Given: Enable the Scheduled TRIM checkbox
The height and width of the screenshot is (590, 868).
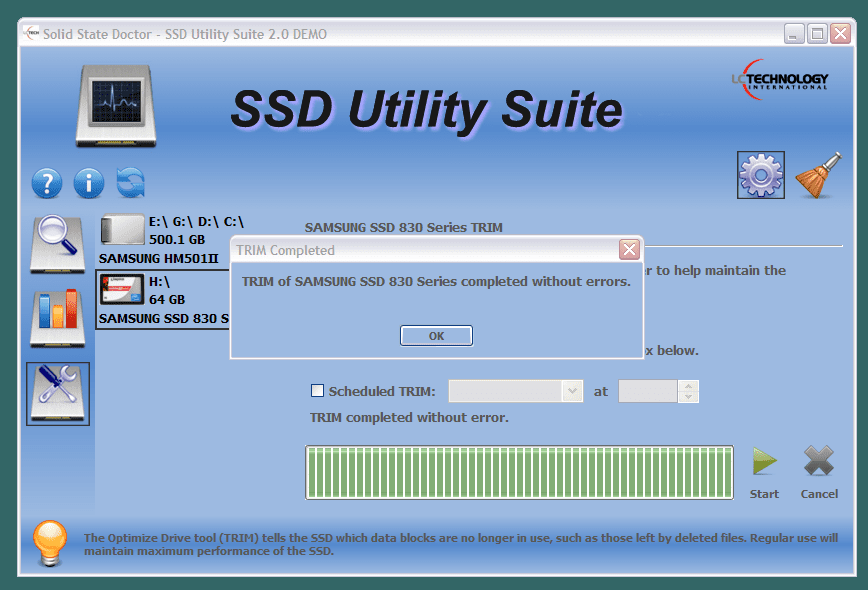Looking at the screenshot, I should [x=317, y=391].
